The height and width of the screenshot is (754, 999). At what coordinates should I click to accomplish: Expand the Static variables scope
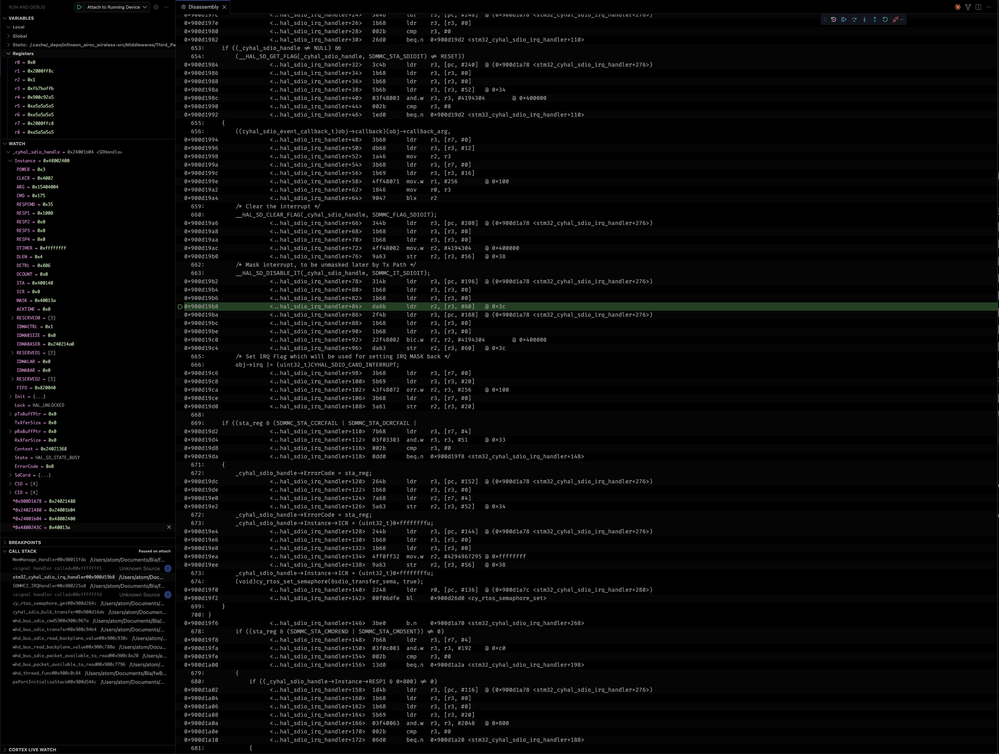pos(89,45)
